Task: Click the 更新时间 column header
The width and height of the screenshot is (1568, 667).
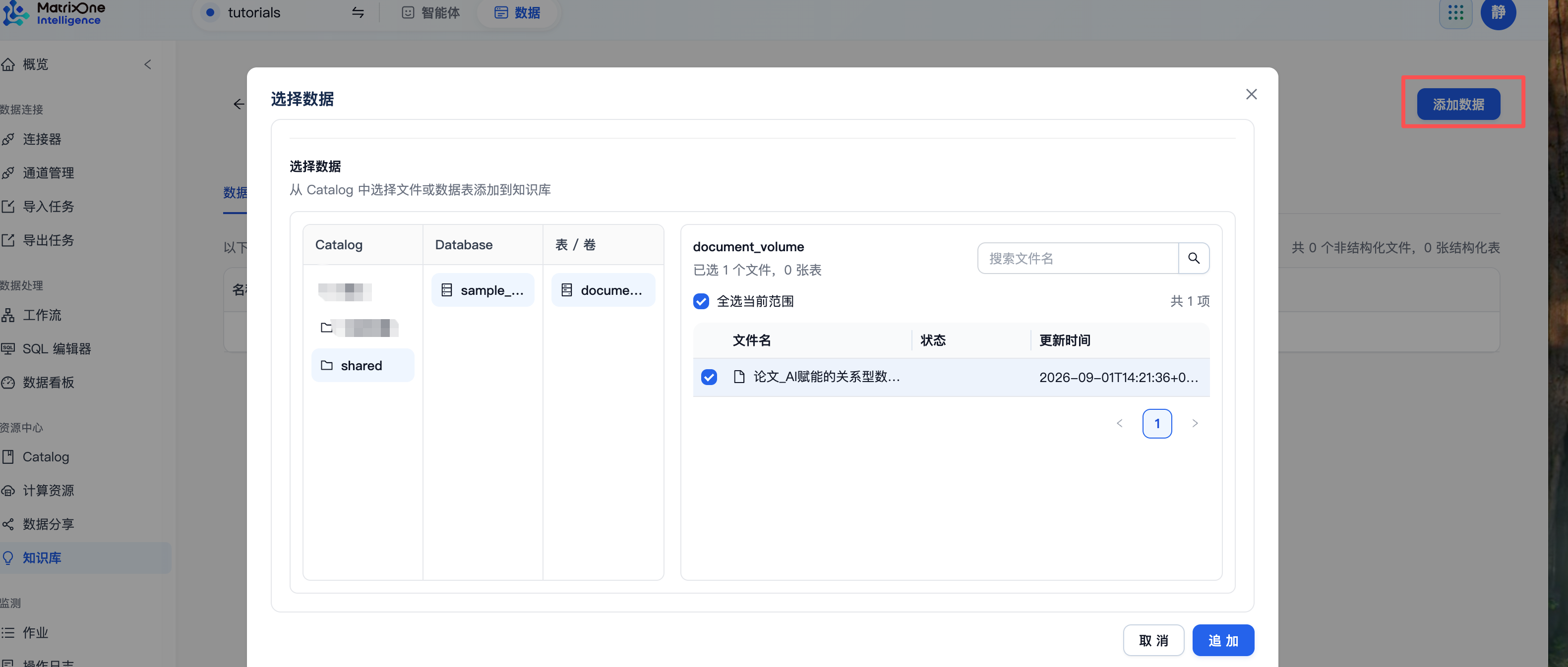Action: tap(1065, 340)
